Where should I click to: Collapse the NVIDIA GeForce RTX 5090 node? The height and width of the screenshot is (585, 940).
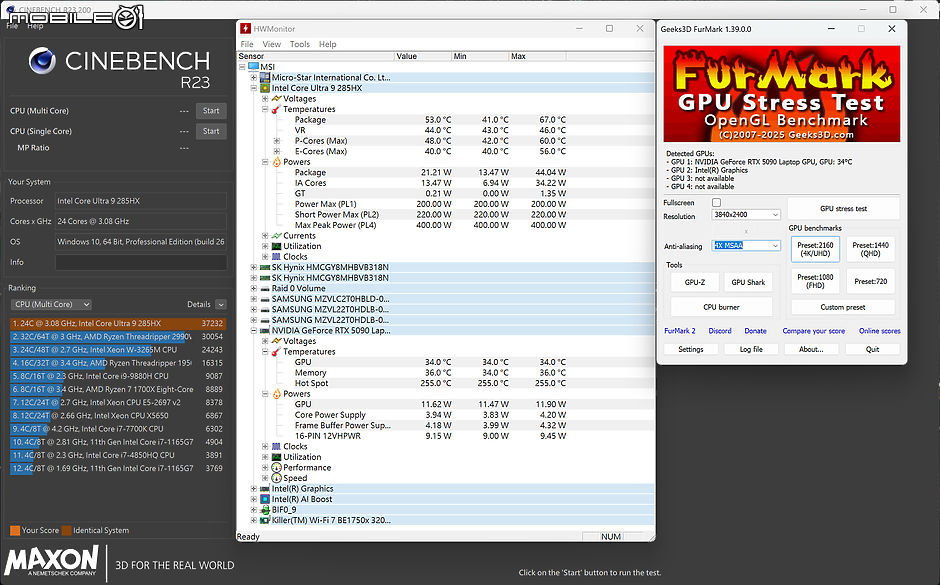[254, 330]
